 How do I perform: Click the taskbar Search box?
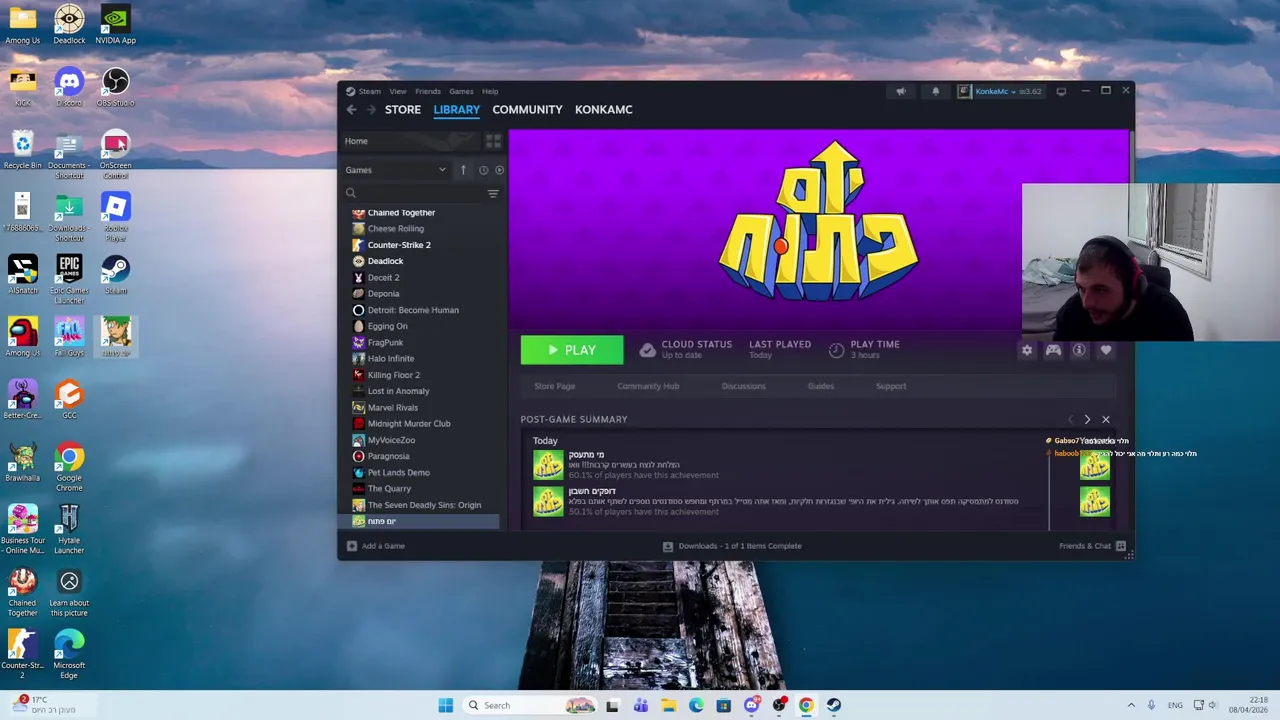click(x=531, y=705)
